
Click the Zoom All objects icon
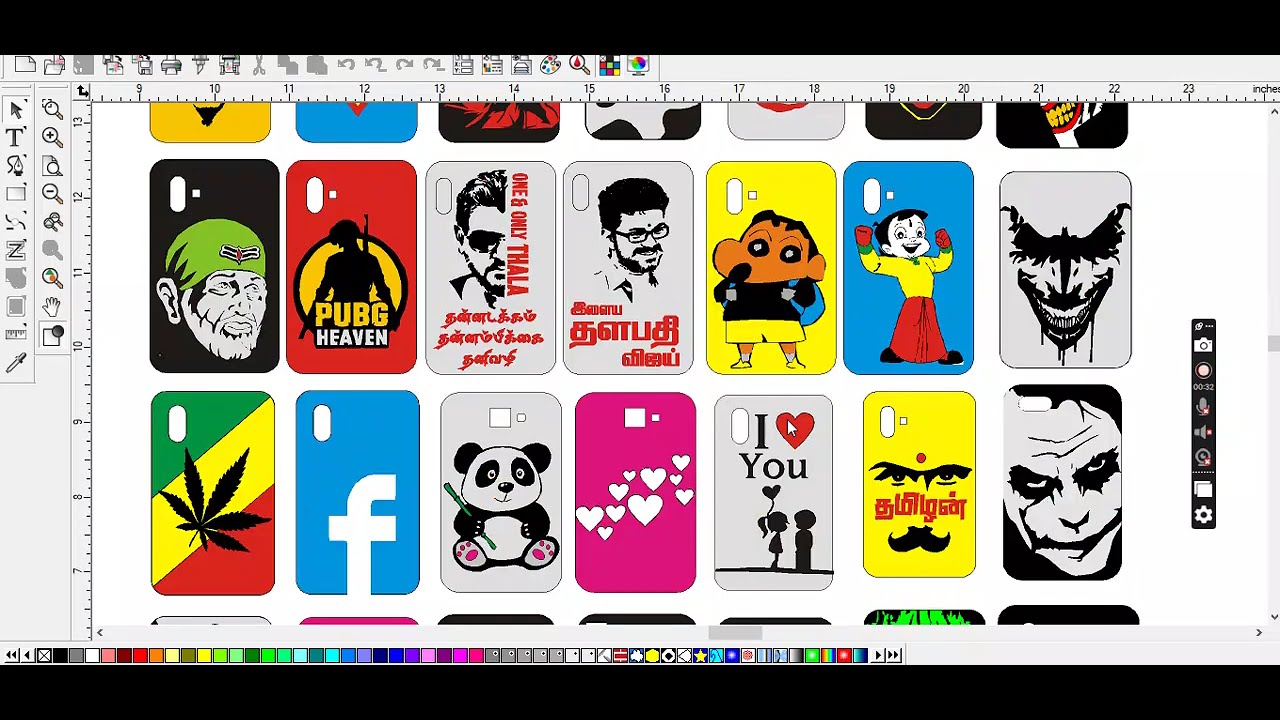[x=52, y=277]
